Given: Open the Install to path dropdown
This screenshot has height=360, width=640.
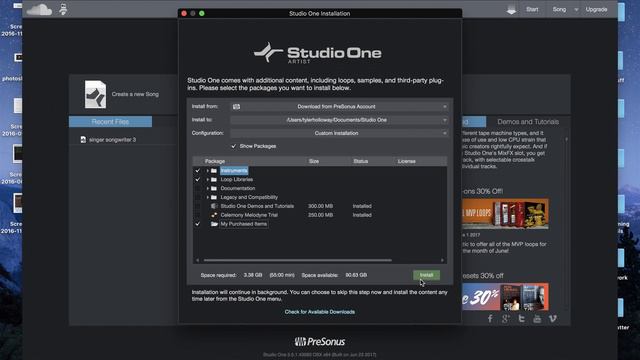Looking at the screenshot, I should tap(339, 120).
